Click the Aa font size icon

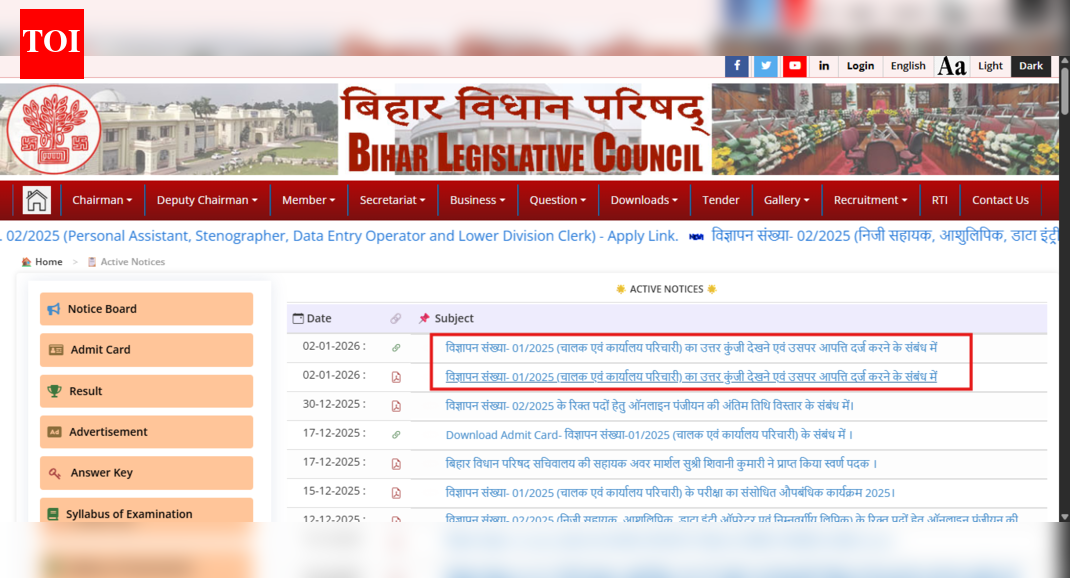(x=951, y=66)
